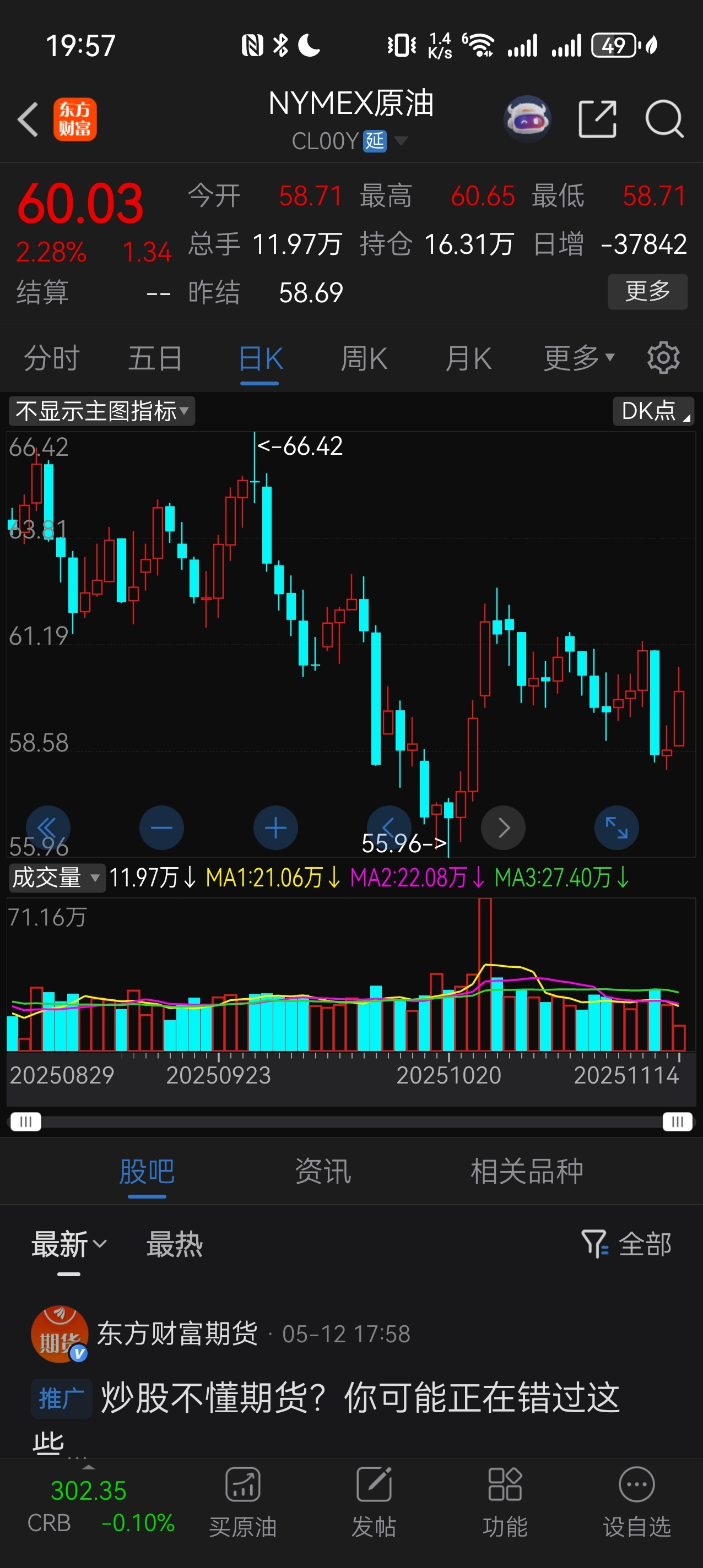Toggle the DK点 indicator
This screenshot has width=703, height=1568.
tap(653, 411)
